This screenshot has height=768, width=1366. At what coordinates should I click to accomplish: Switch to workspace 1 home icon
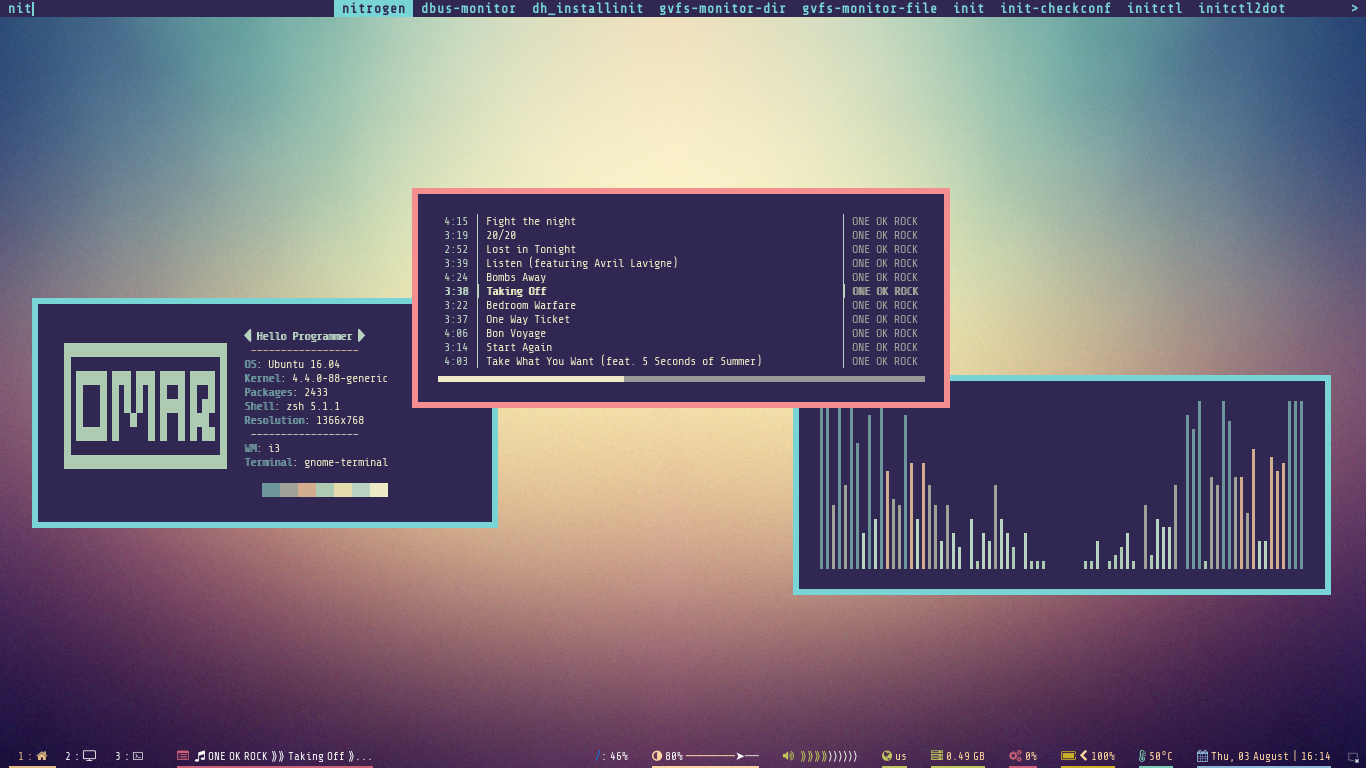coord(42,756)
